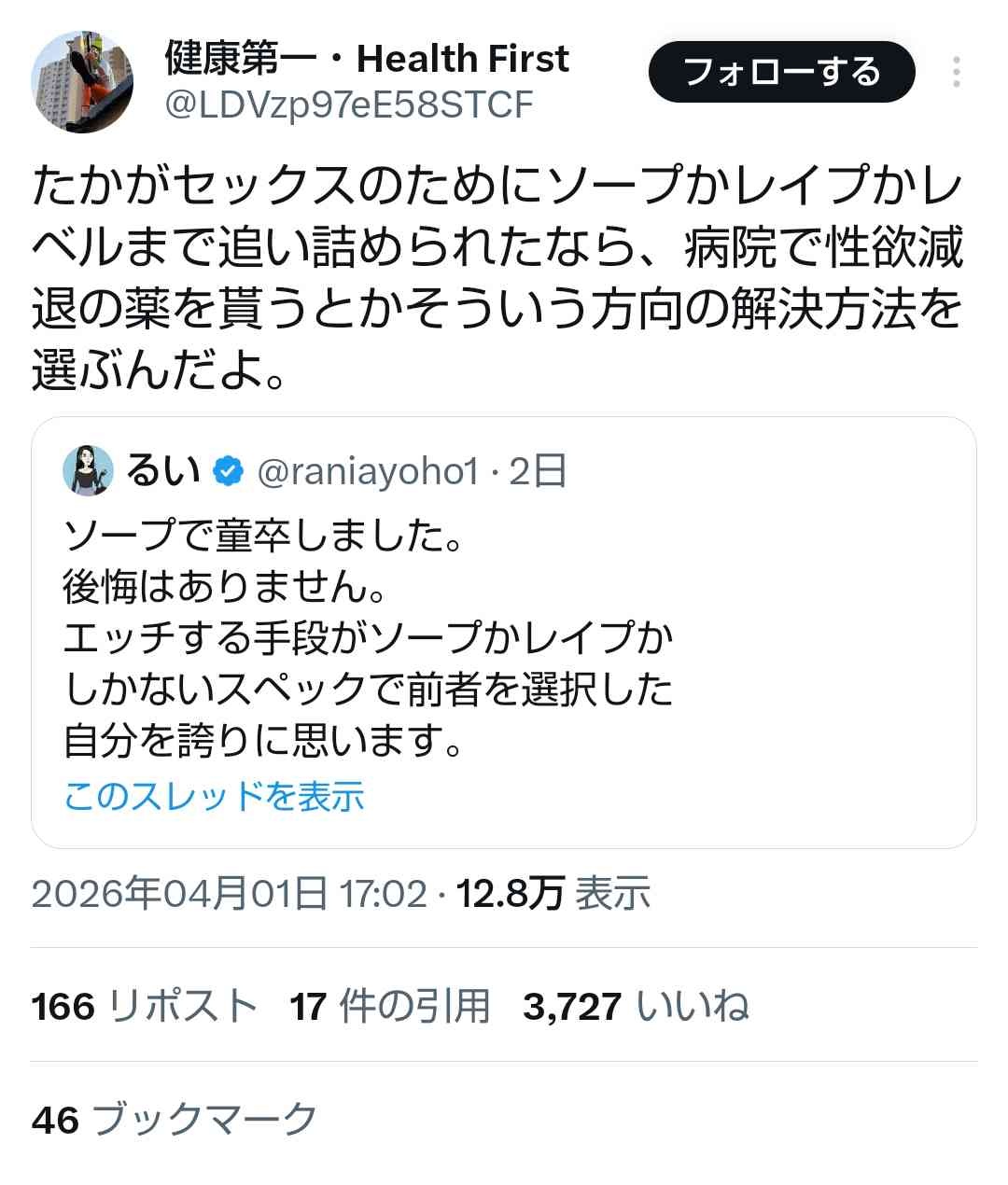The height and width of the screenshot is (1185, 1008).
Task: Open the 3,727 いいね likes list
Action: pyautogui.click(x=635, y=1007)
